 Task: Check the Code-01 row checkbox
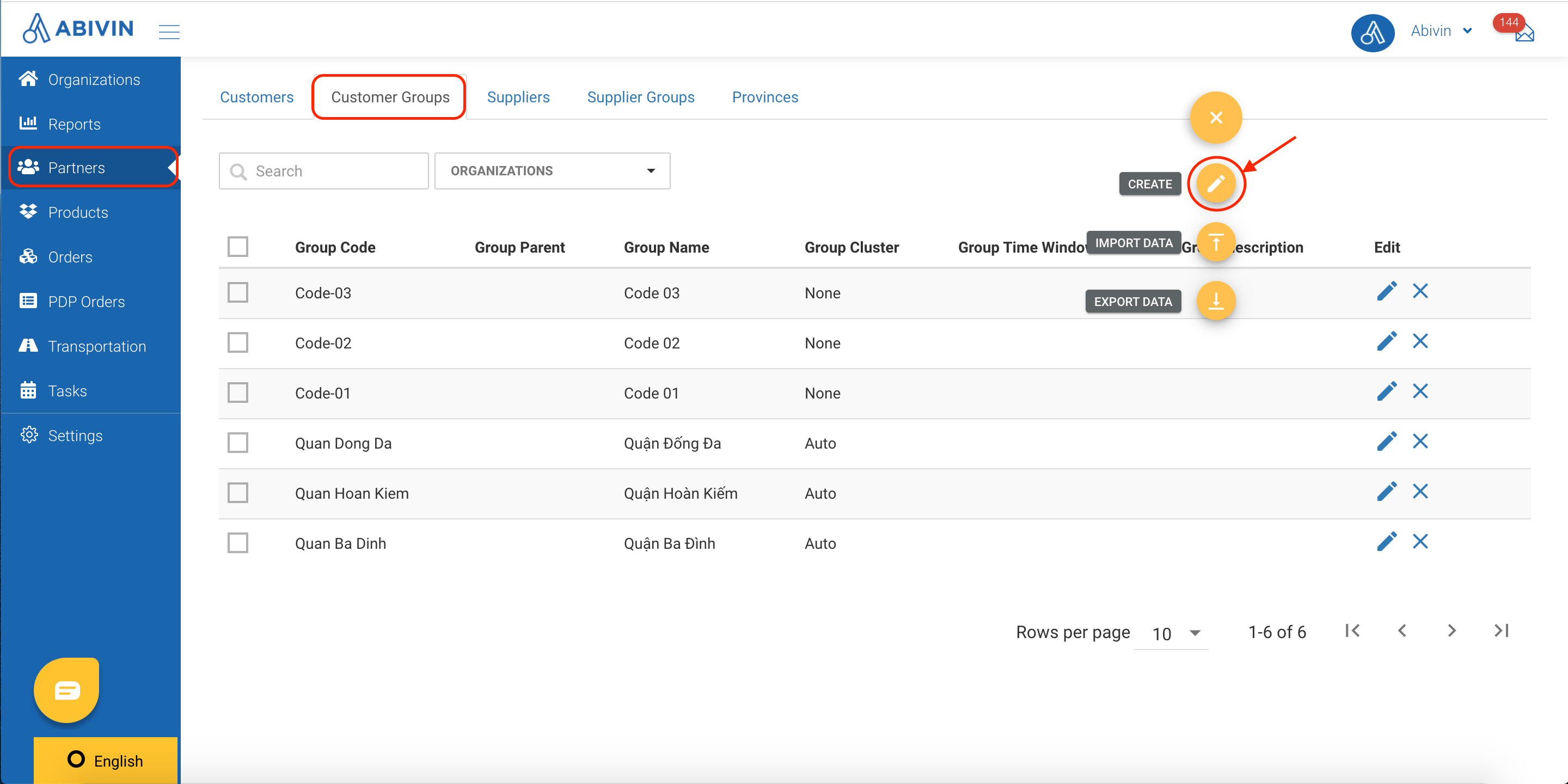237,393
